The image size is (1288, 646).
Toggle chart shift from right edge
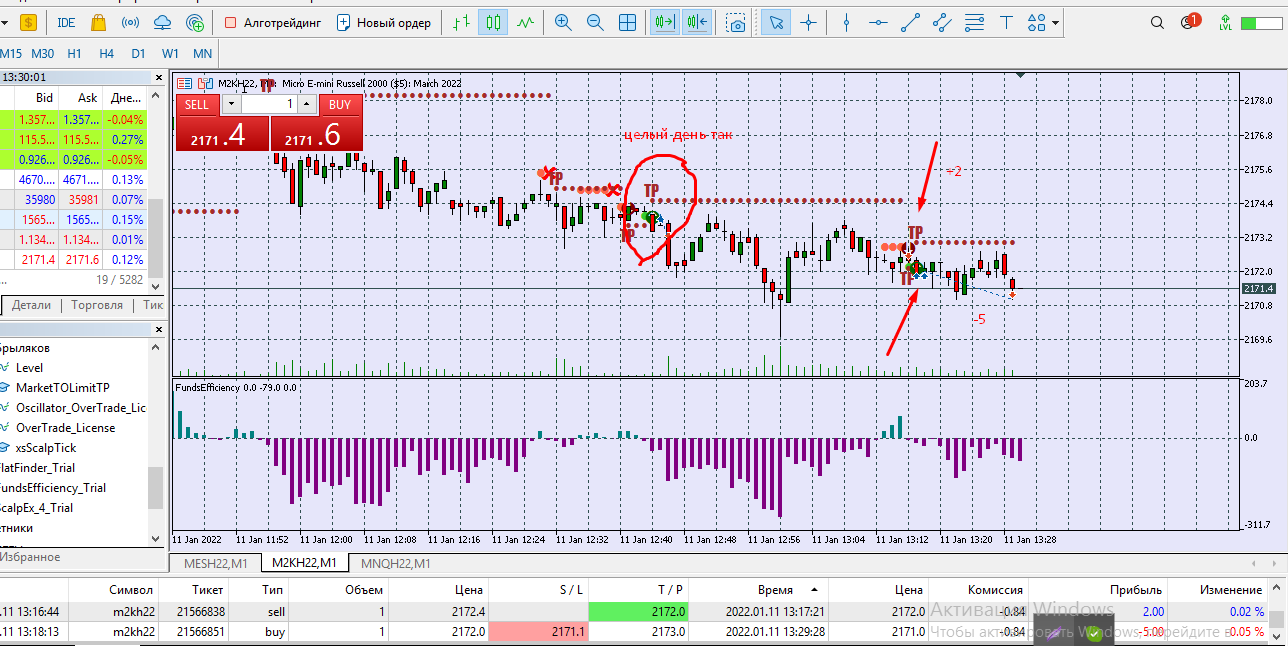point(697,22)
